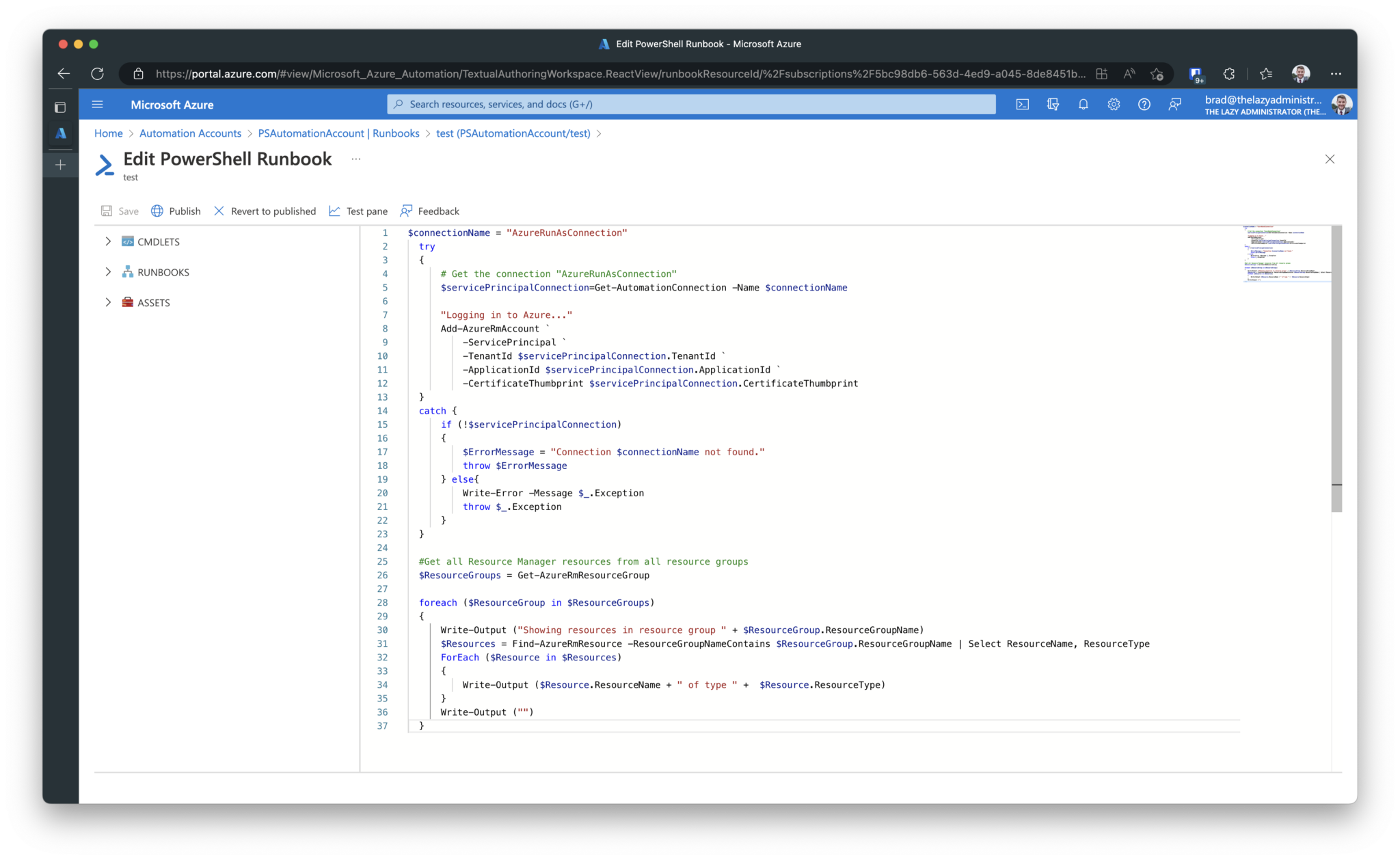Click the editor vertical scrollbar thumb
Viewport: 1400px width, 860px height.
(x=1336, y=368)
